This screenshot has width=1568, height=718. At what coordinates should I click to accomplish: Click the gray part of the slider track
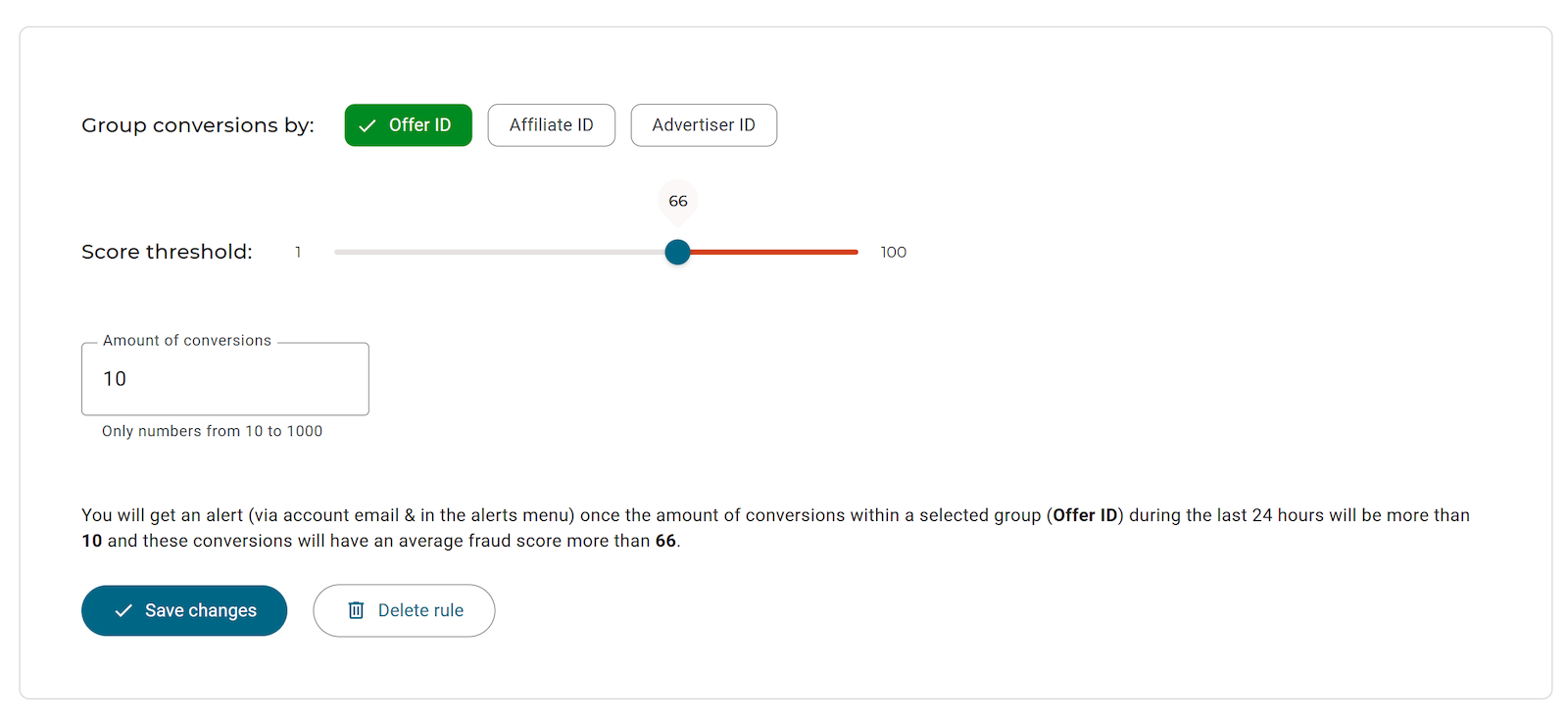(500, 252)
